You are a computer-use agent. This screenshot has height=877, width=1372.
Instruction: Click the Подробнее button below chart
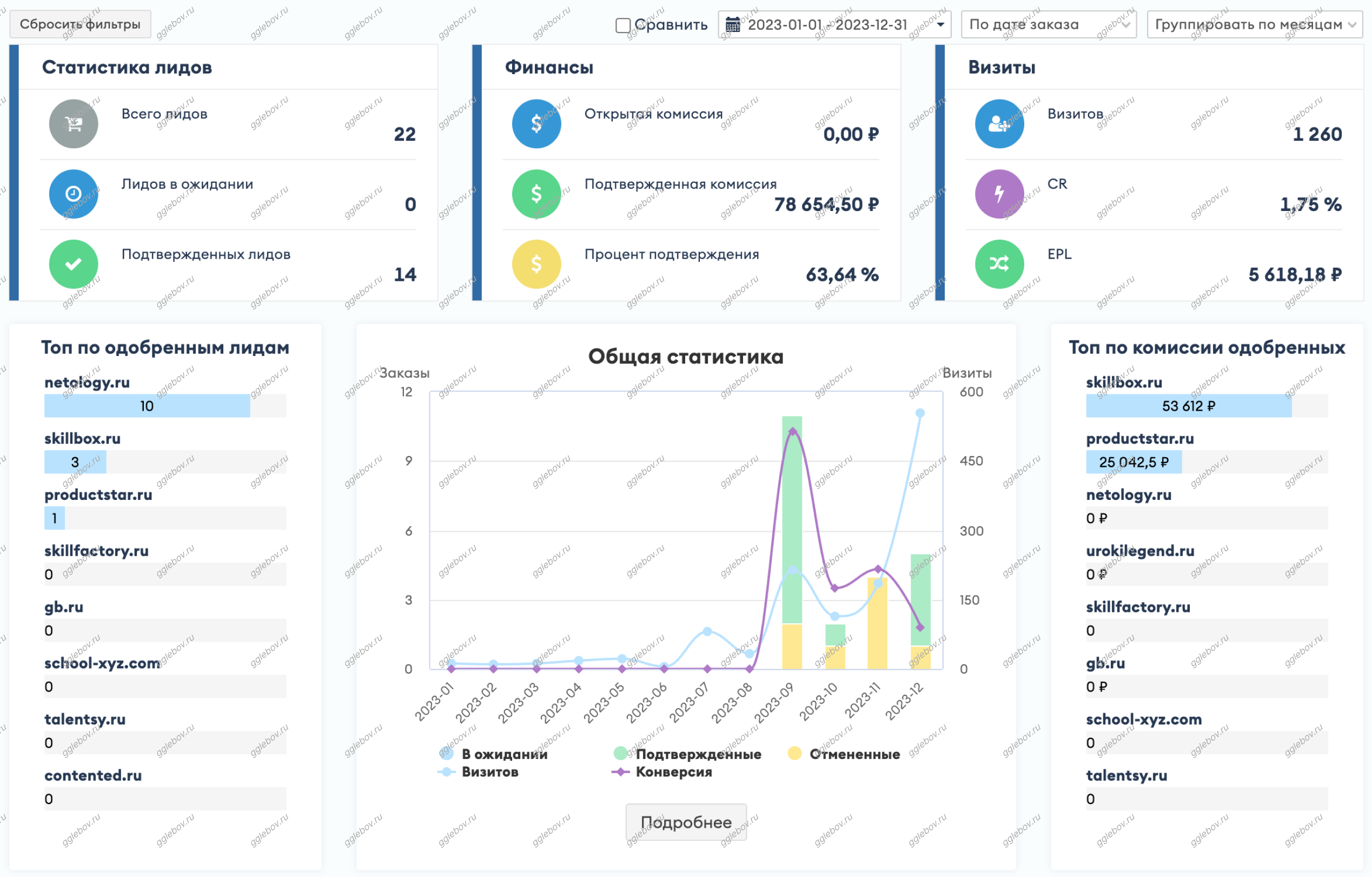tap(686, 822)
